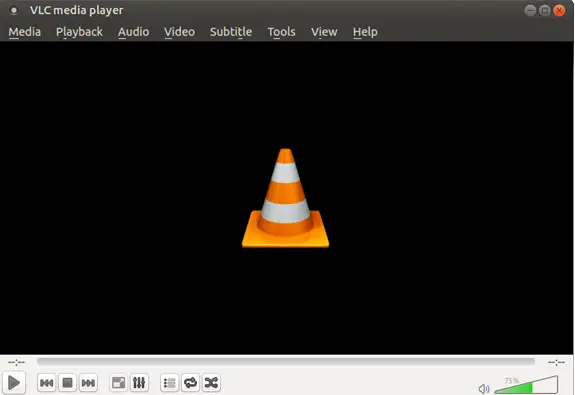Screen dimensions: 575x395
Task: Mute audio via speaker icon
Action: (x=484, y=388)
